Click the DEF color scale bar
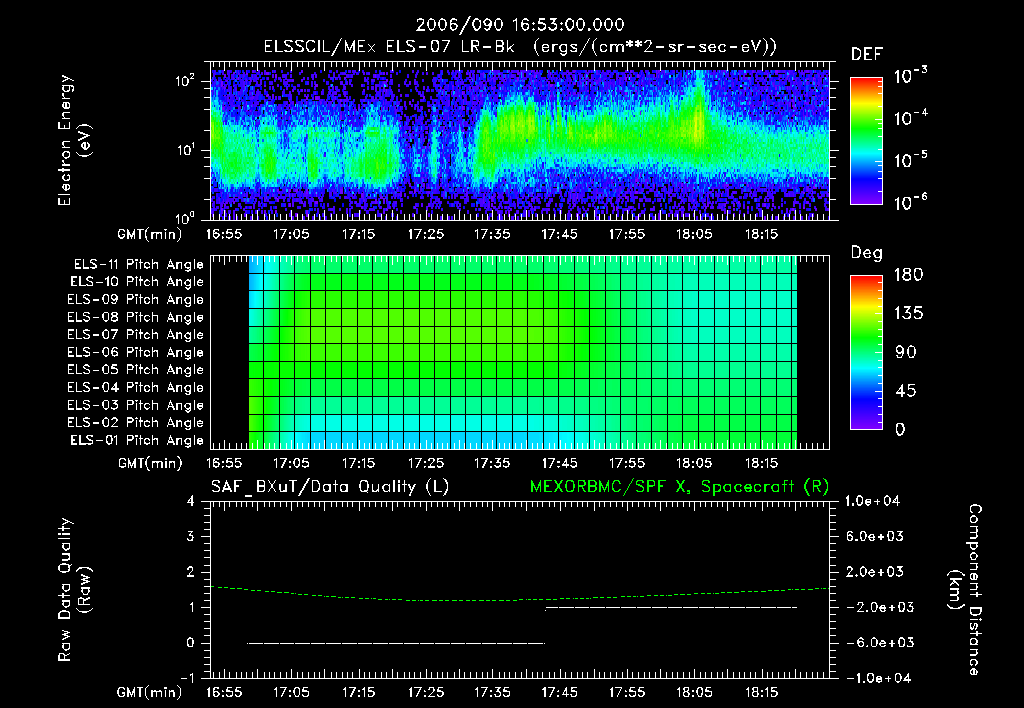This screenshot has height=708, width=1024. (x=866, y=141)
